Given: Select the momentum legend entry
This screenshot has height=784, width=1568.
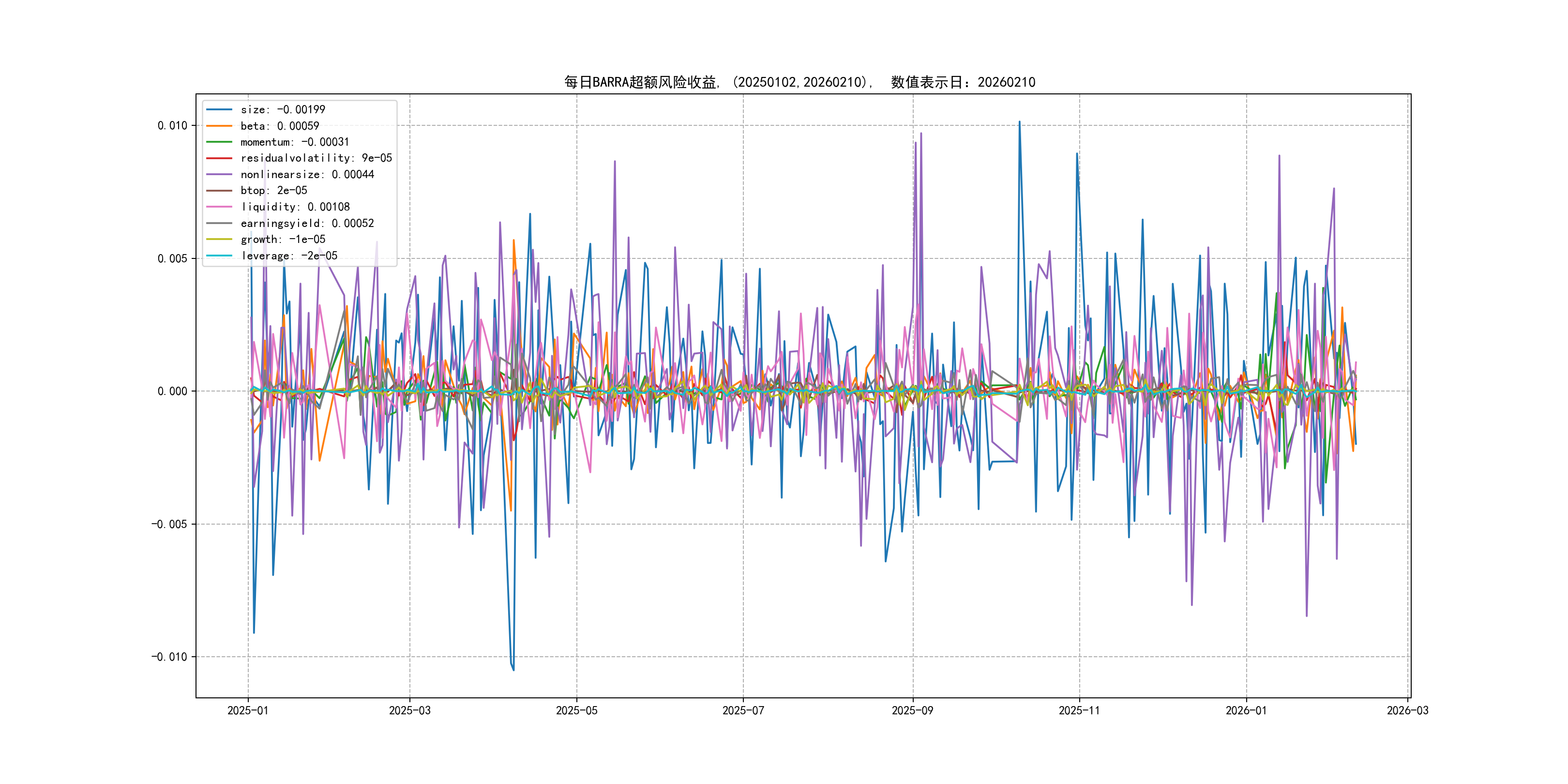Looking at the screenshot, I should click(x=295, y=142).
